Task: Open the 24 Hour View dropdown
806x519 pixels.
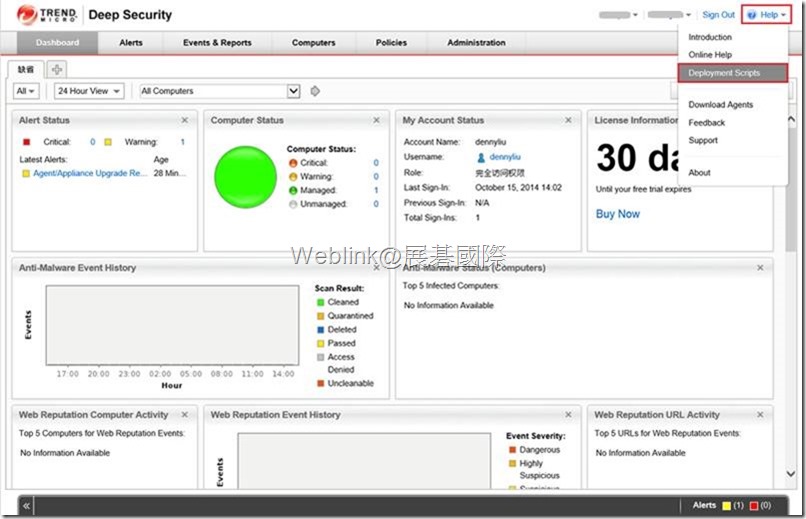Action: (89, 91)
